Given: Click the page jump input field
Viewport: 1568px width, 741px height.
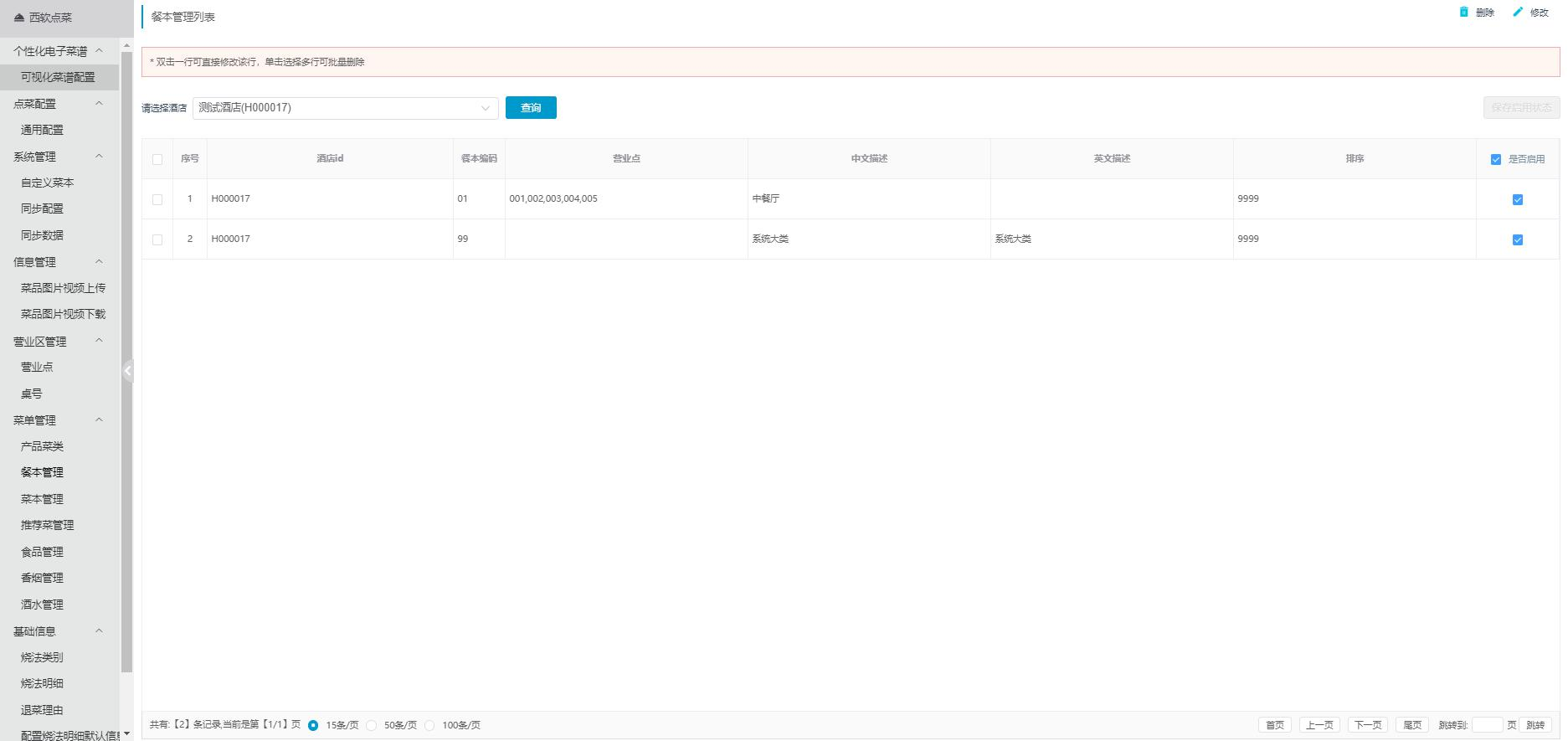Looking at the screenshot, I should pyautogui.click(x=1487, y=725).
